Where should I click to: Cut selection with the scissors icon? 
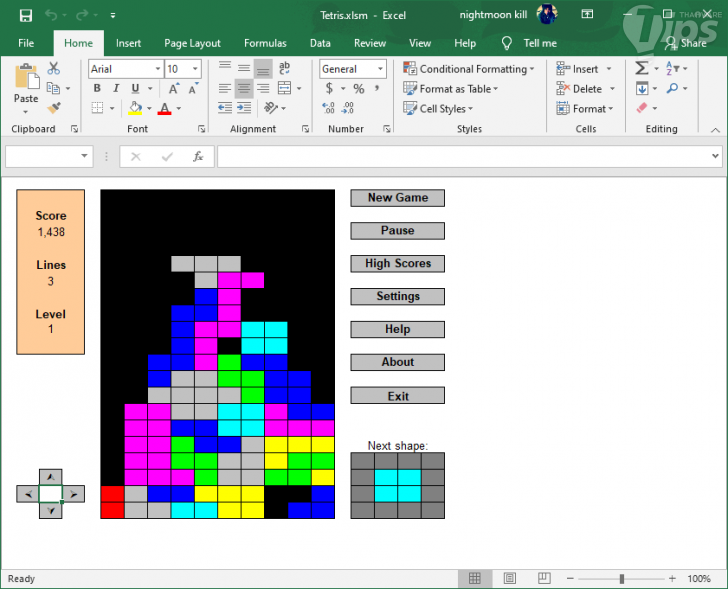[x=54, y=69]
